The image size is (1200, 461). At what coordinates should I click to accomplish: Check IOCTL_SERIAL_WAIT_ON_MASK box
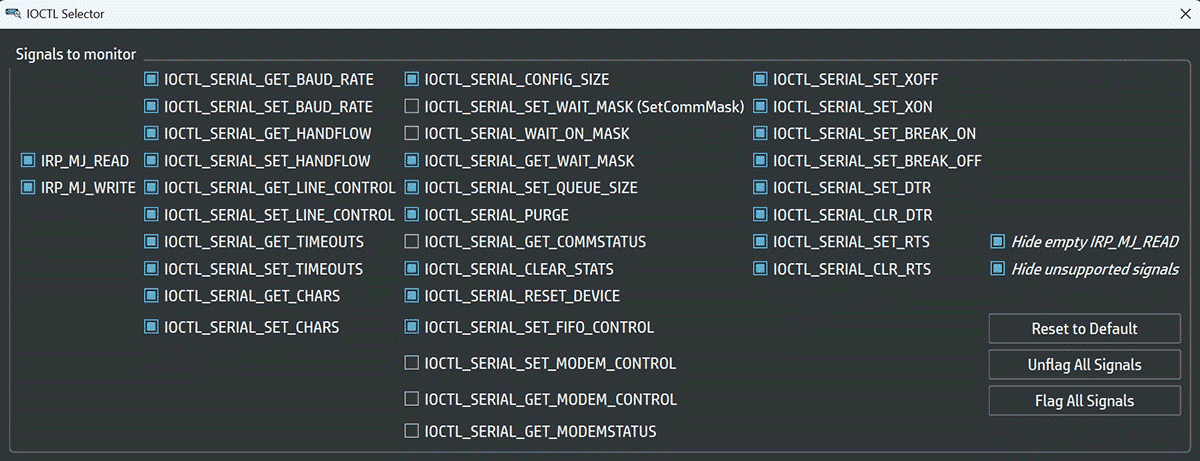coord(412,133)
